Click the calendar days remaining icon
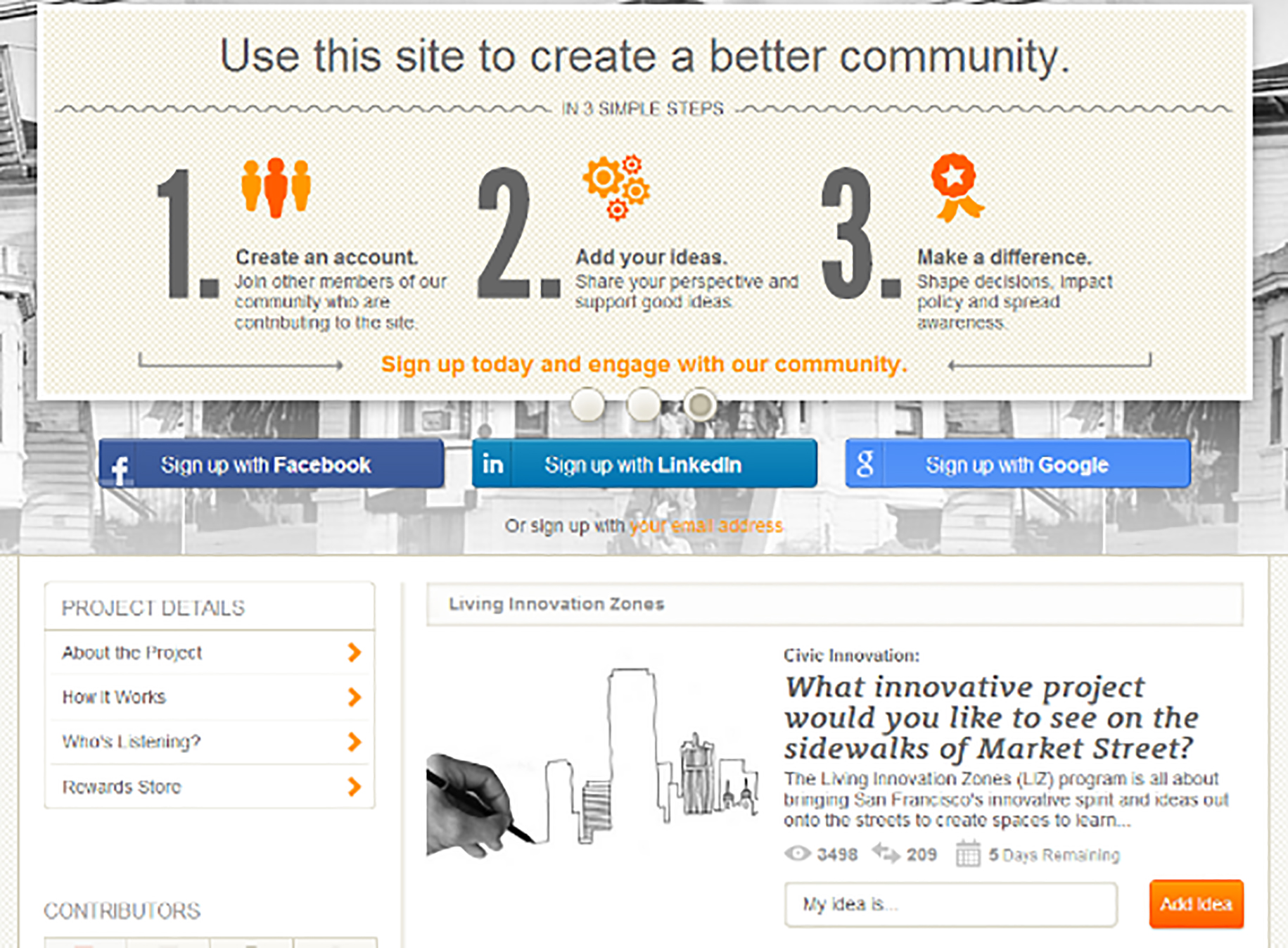The image size is (1288, 948). pyautogui.click(x=967, y=854)
